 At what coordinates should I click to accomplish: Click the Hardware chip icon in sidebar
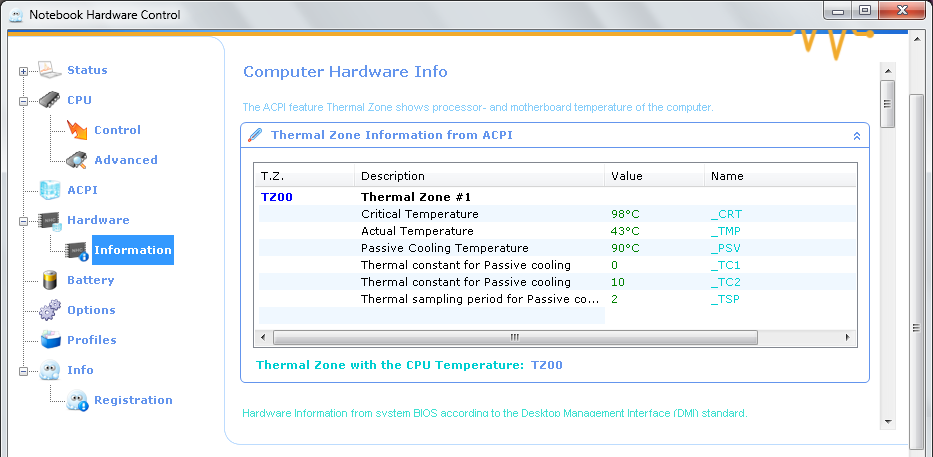coord(50,221)
